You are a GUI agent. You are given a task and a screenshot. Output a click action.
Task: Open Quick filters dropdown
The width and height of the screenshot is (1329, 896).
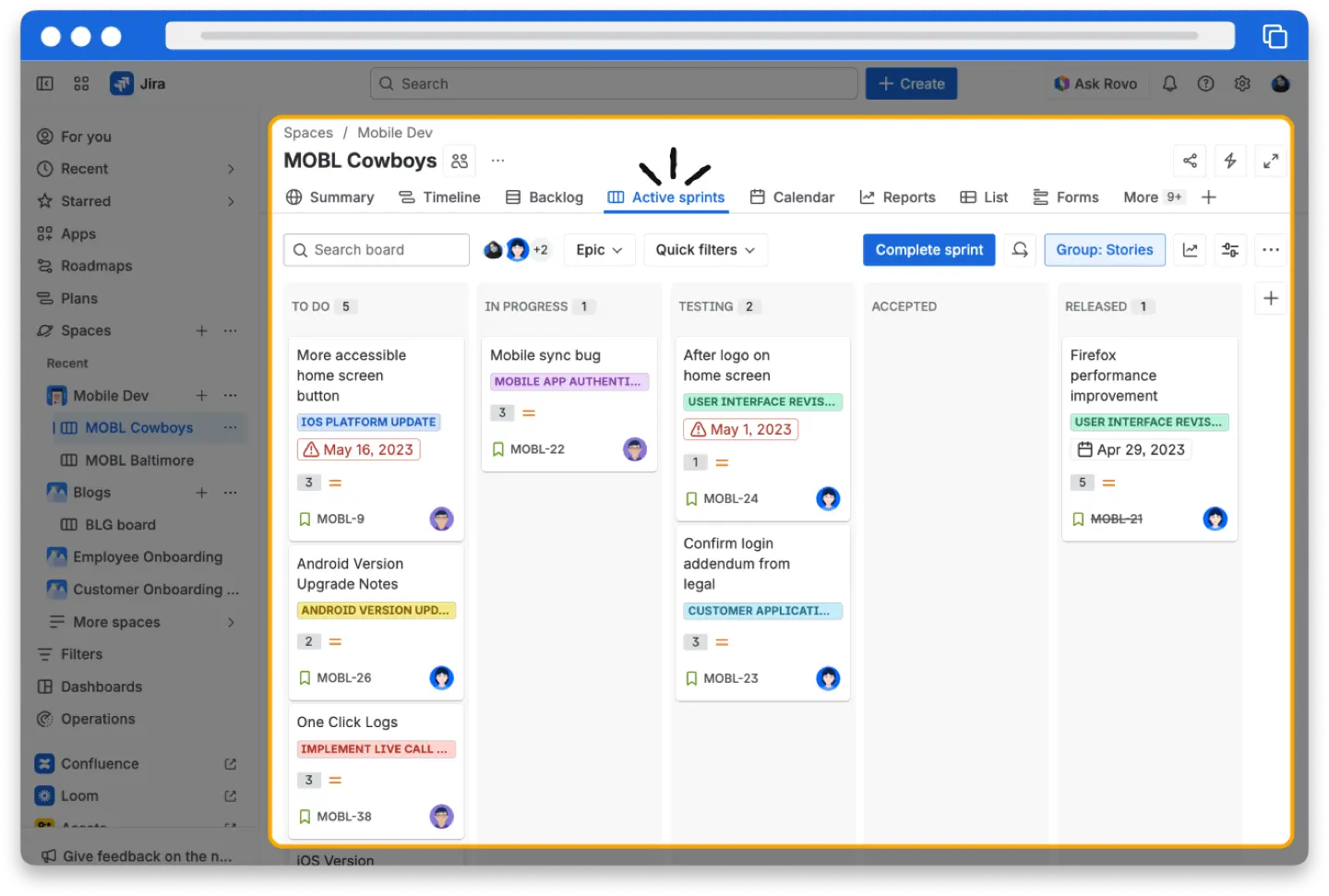click(705, 250)
